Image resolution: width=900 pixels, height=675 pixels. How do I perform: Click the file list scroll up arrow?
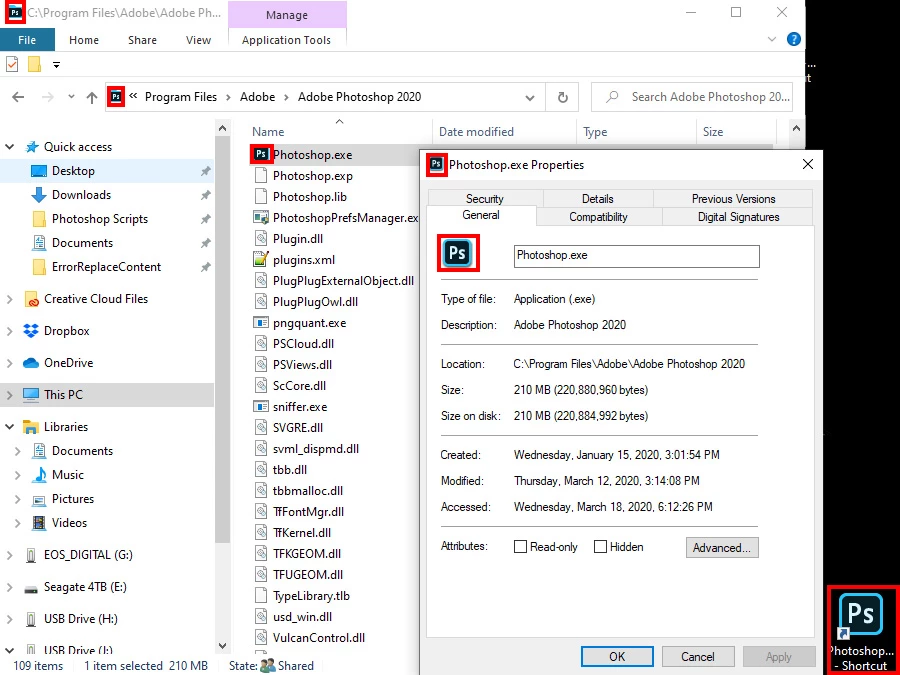796,129
